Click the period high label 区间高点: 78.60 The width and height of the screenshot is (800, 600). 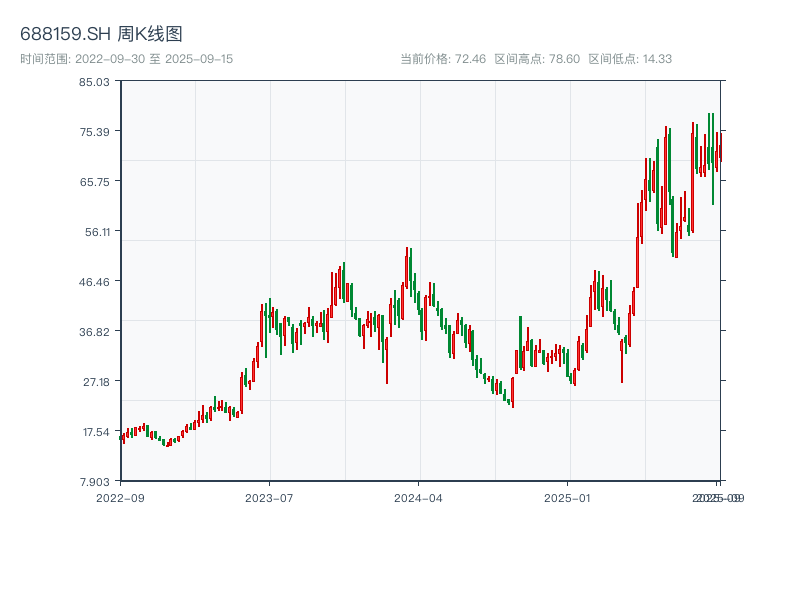point(537,59)
